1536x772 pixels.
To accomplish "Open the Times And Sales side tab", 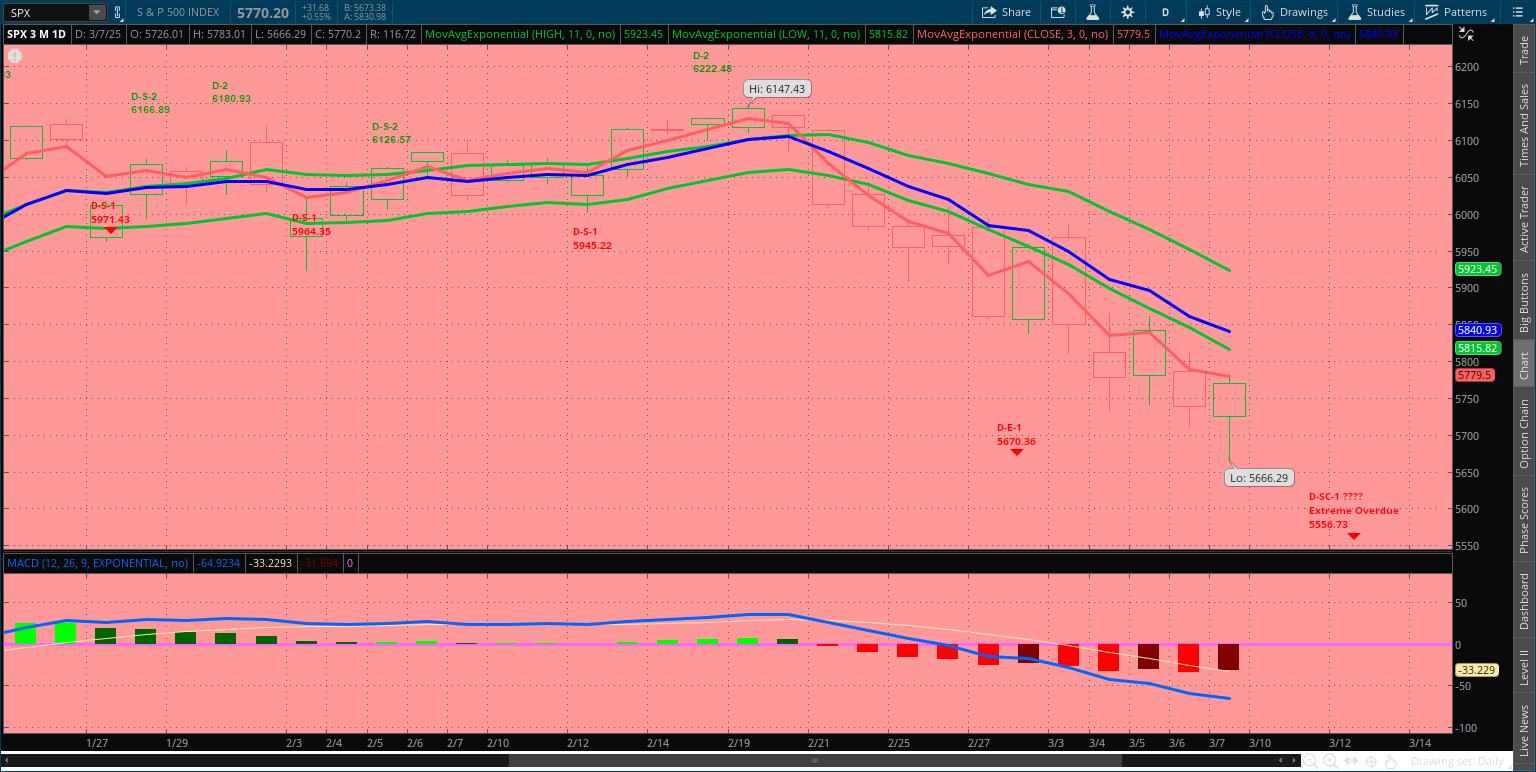I will click(x=1524, y=125).
